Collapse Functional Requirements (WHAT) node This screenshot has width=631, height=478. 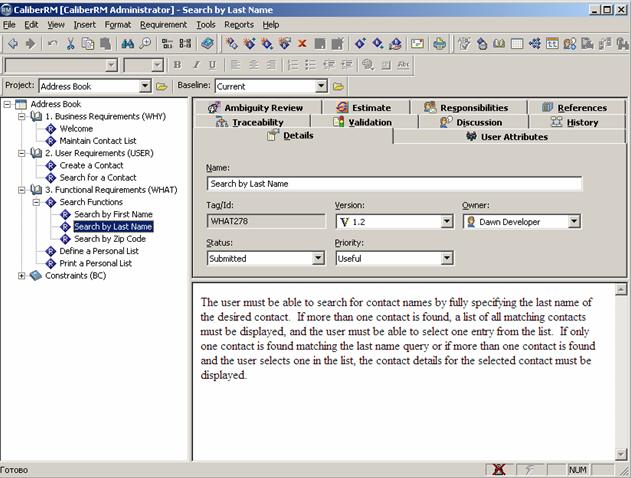coord(22,190)
